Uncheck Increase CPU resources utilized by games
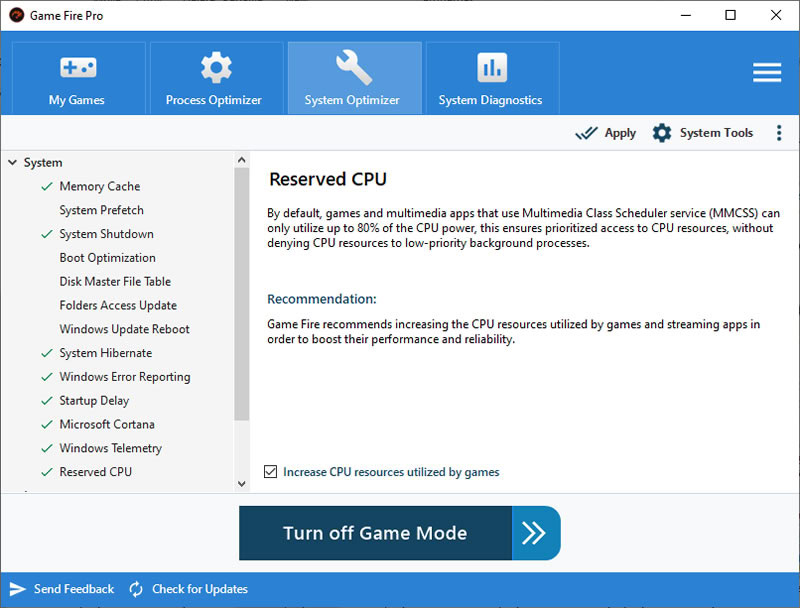Screen dimensions: 800x608 point(270,472)
